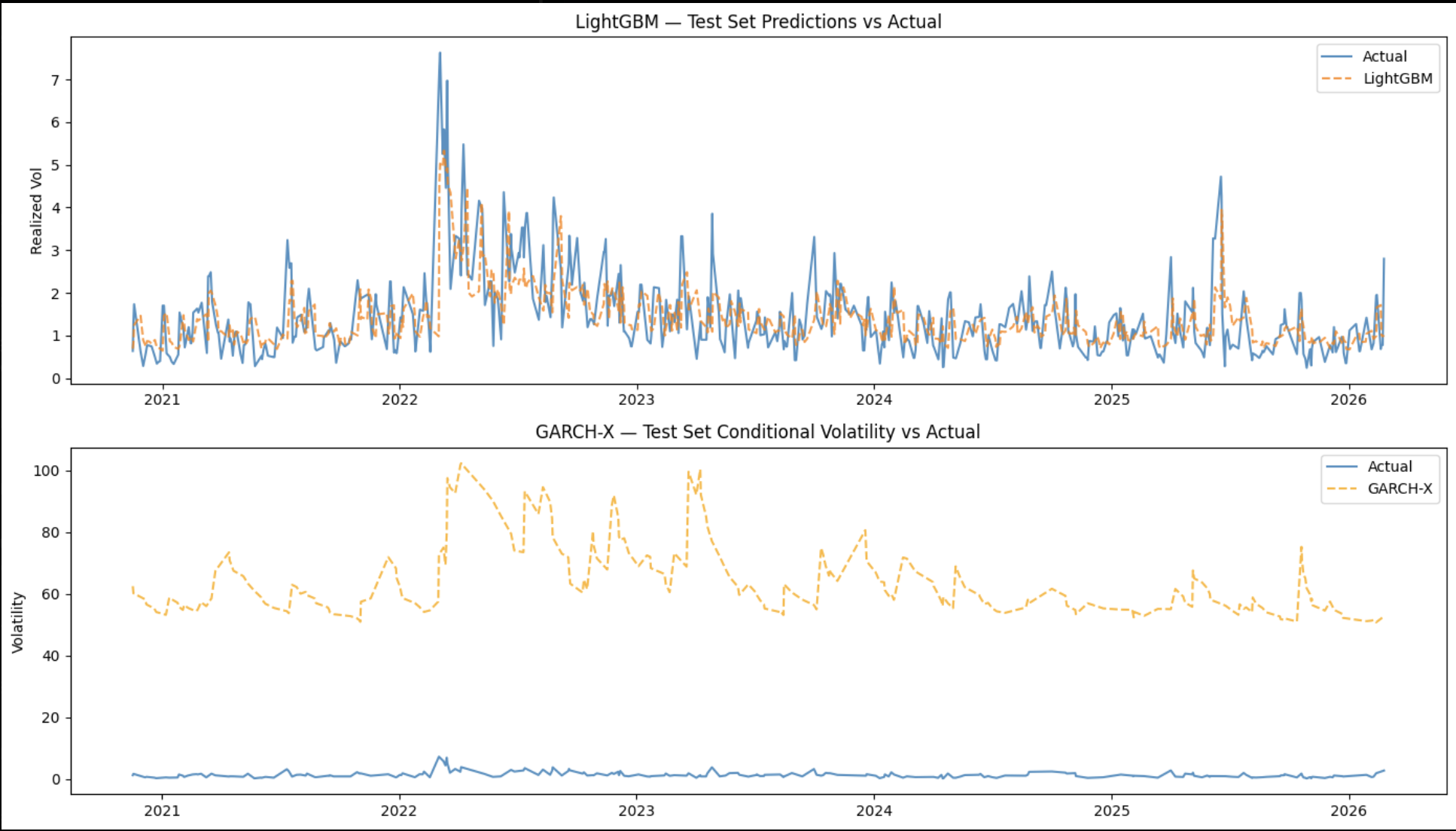This screenshot has height=831, width=1456.
Task: Click the 100 y-axis tick, bottom chart
Action: 47,471
